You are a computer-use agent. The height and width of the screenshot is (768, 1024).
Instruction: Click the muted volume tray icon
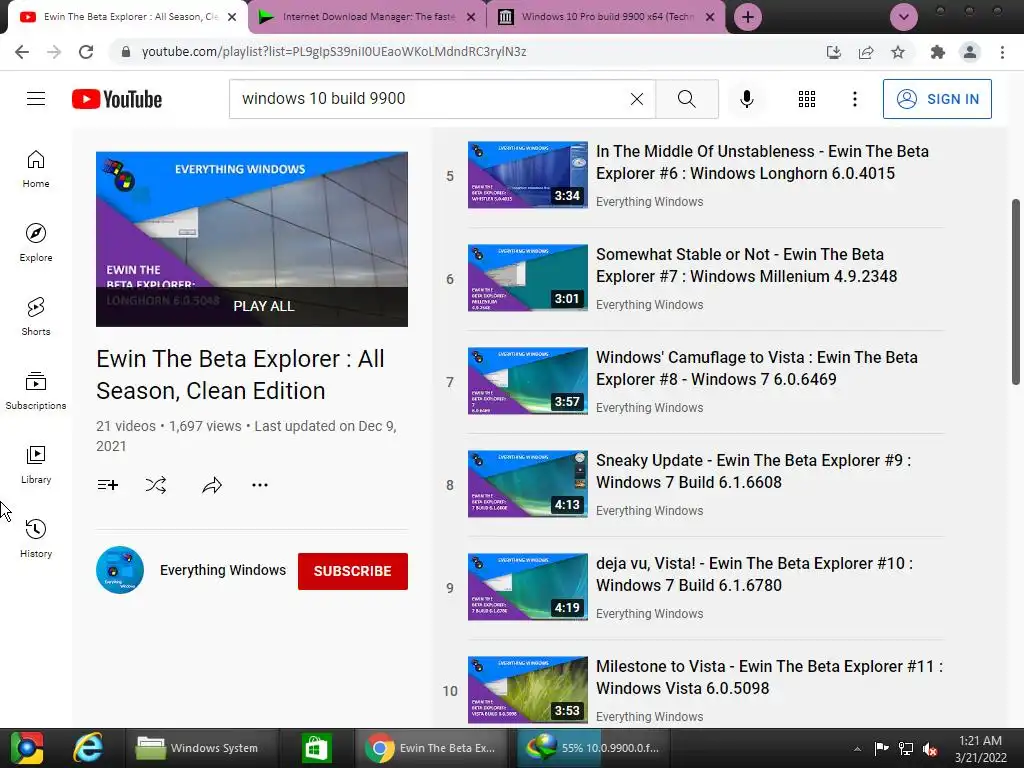[x=930, y=749]
